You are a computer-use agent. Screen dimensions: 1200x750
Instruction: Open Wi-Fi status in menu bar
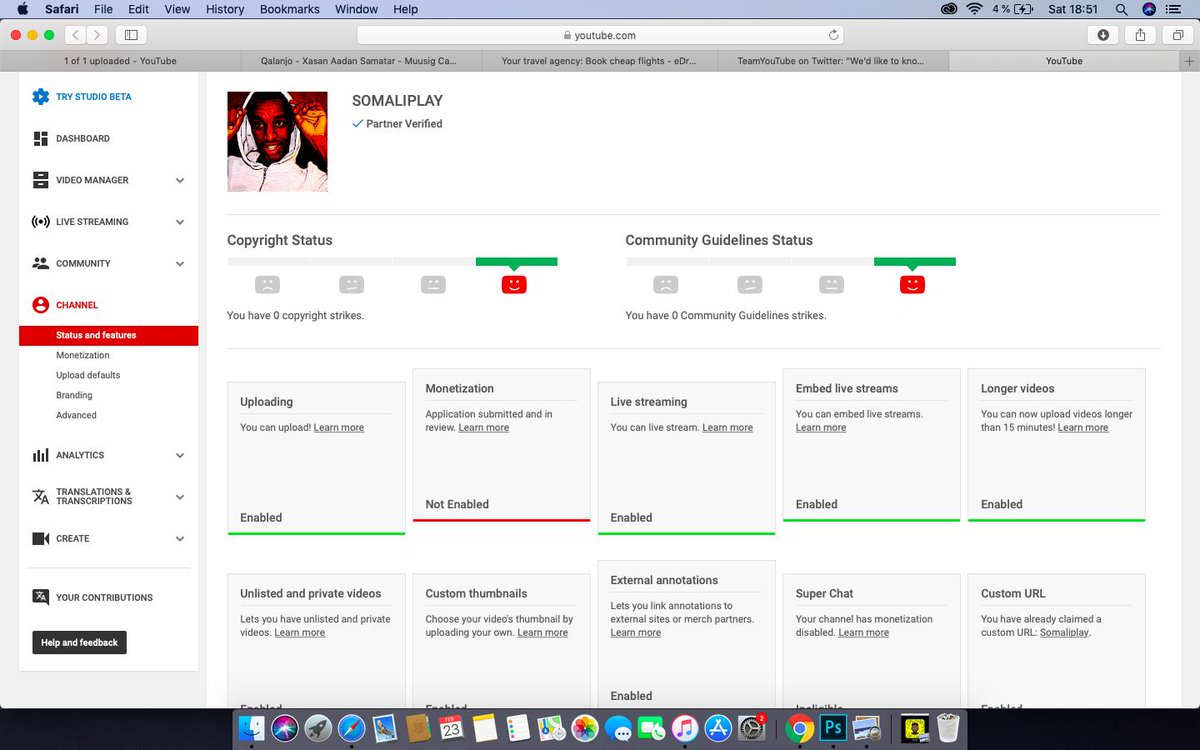click(x=974, y=9)
